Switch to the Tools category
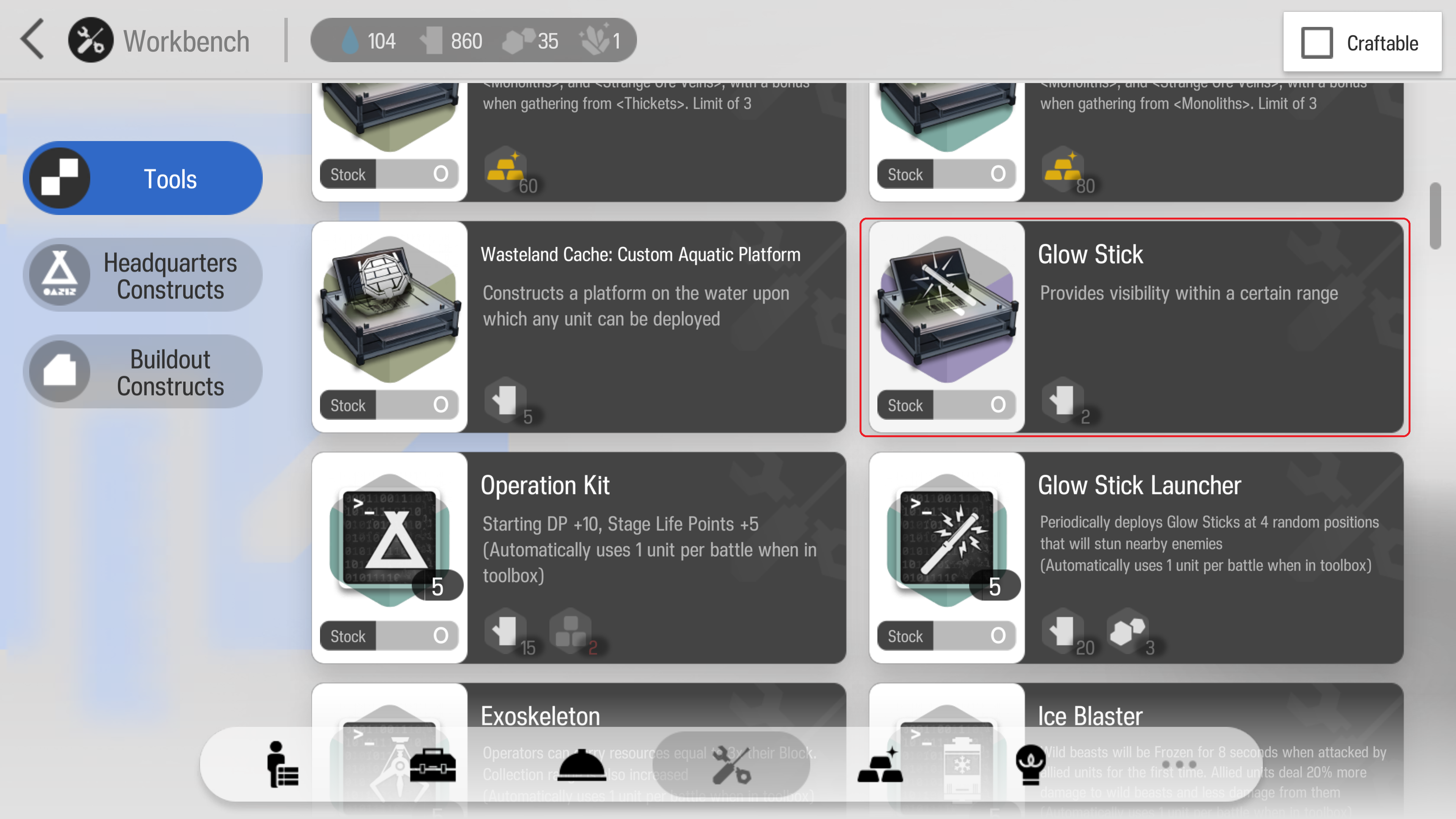The height and width of the screenshot is (819, 1456). pos(143,178)
